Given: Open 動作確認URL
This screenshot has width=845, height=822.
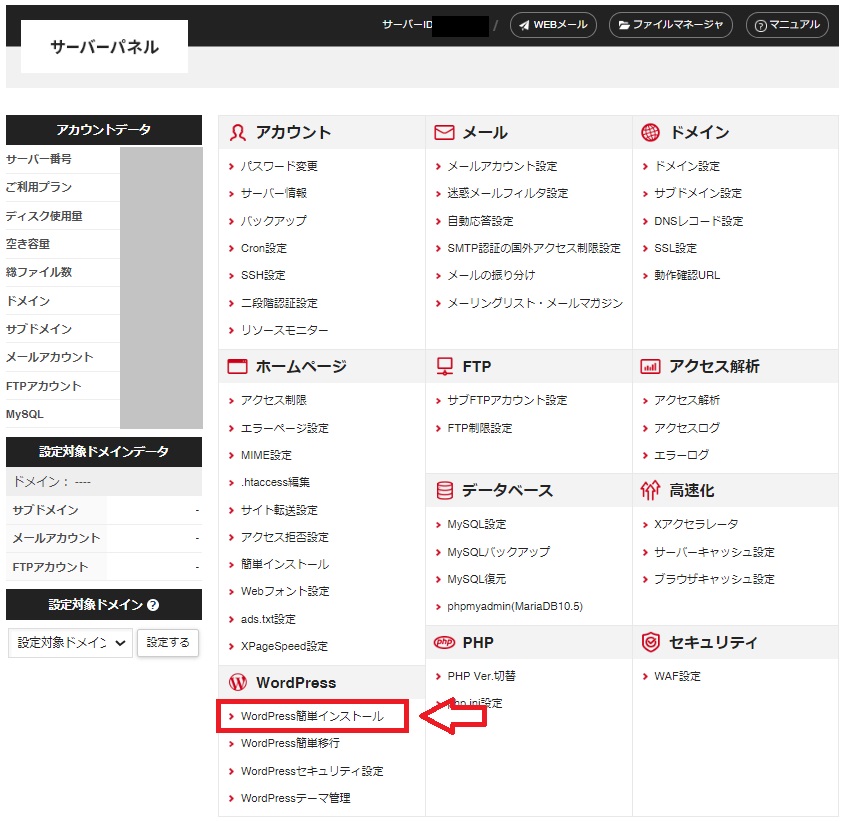Looking at the screenshot, I should pyautogui.click(x=687, y=275).
